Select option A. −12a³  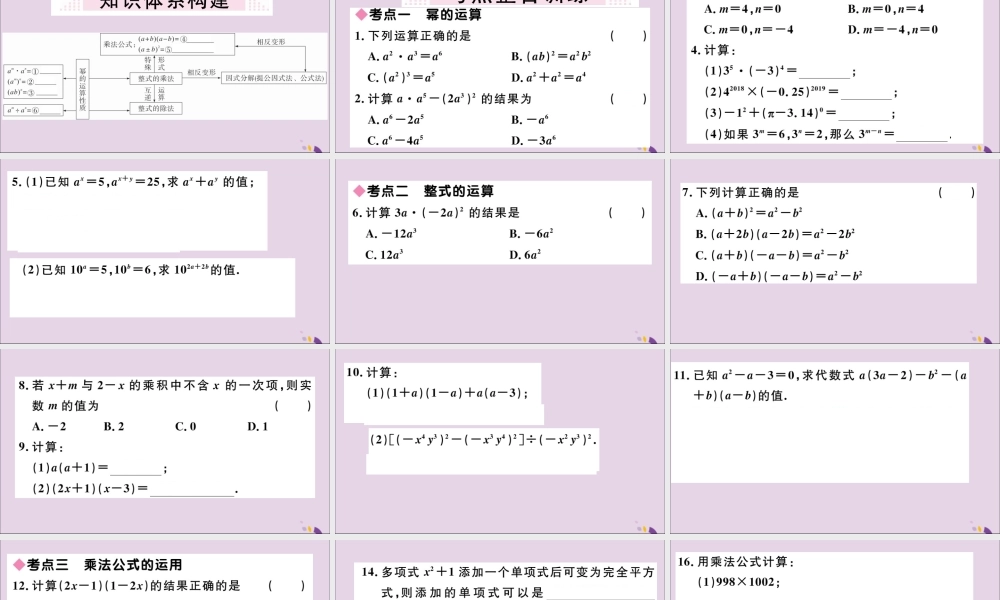point(391,234)
